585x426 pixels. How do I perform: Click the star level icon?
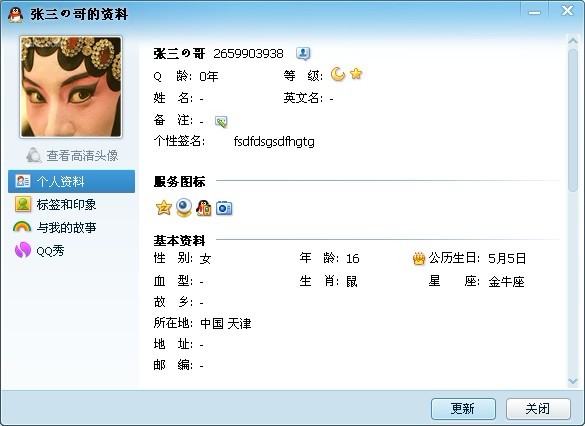click(356, 74)
